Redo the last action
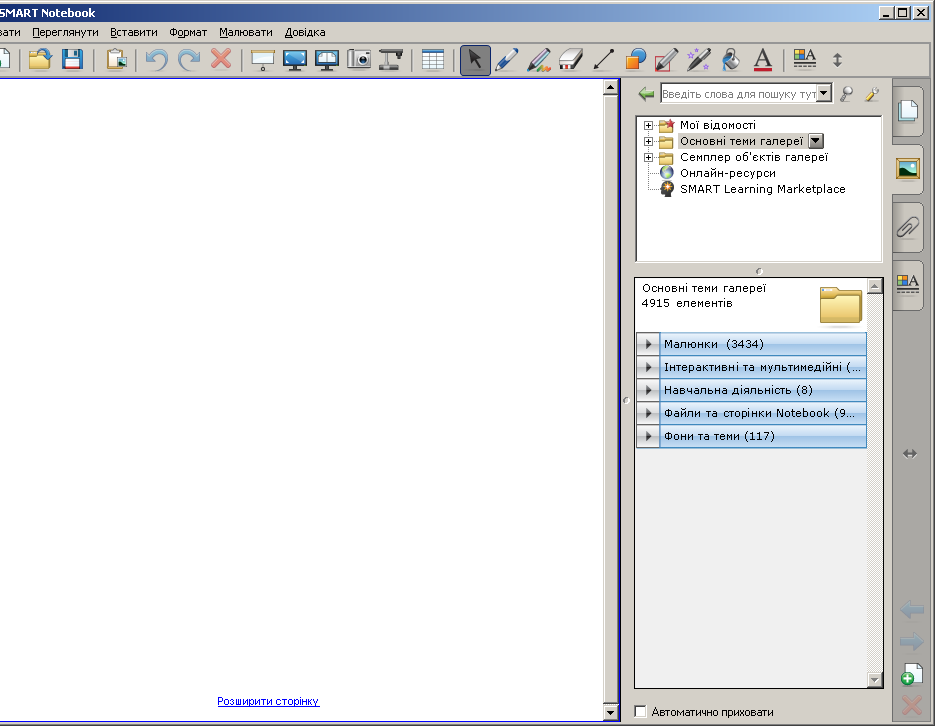This screenshot has width=935, height=726. (190, 60)
